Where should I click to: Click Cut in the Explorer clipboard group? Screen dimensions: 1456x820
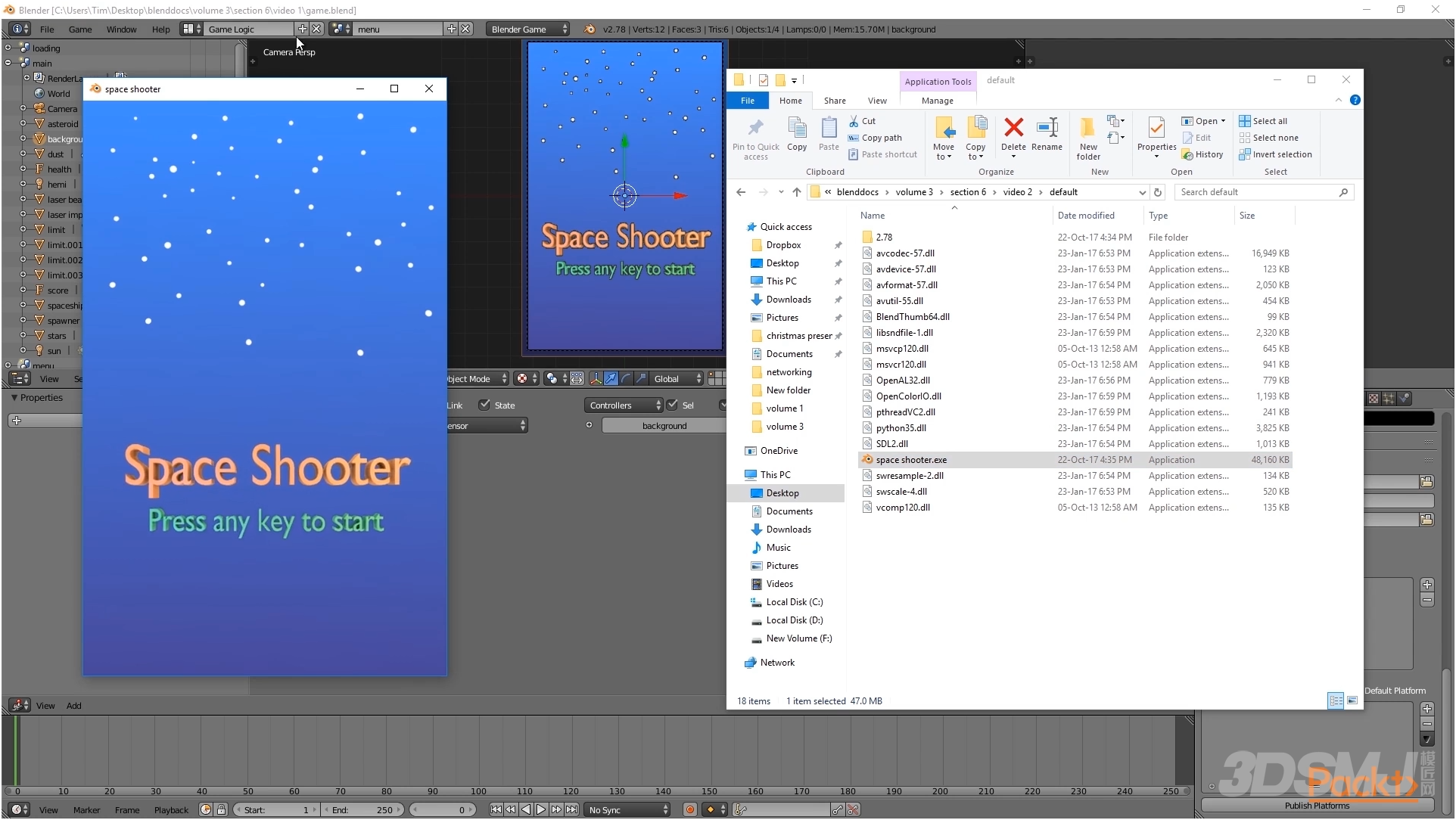pyautogui.click(x=862, y=121)
